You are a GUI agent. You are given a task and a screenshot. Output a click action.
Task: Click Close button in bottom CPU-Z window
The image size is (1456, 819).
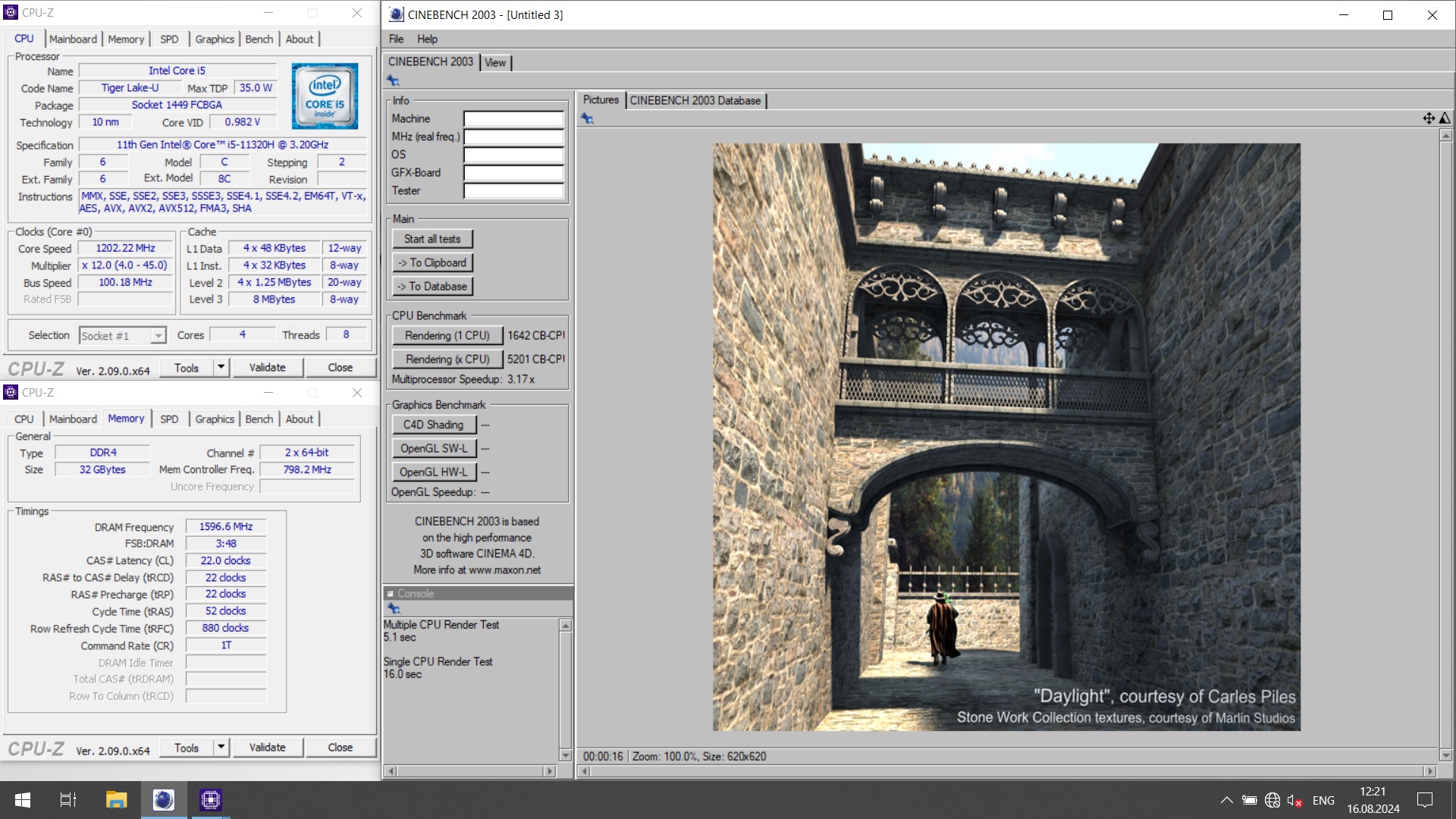340,747
